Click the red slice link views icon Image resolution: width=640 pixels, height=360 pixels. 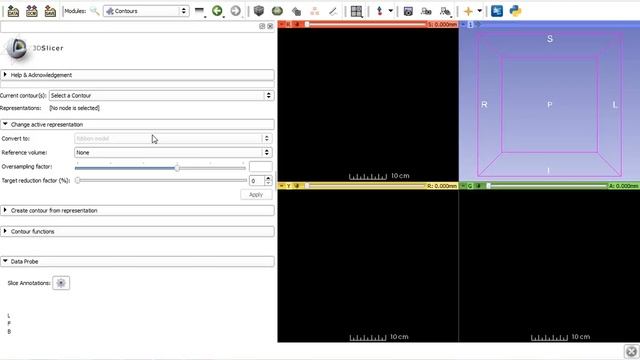pyautogui.click(x=297, y=24)
